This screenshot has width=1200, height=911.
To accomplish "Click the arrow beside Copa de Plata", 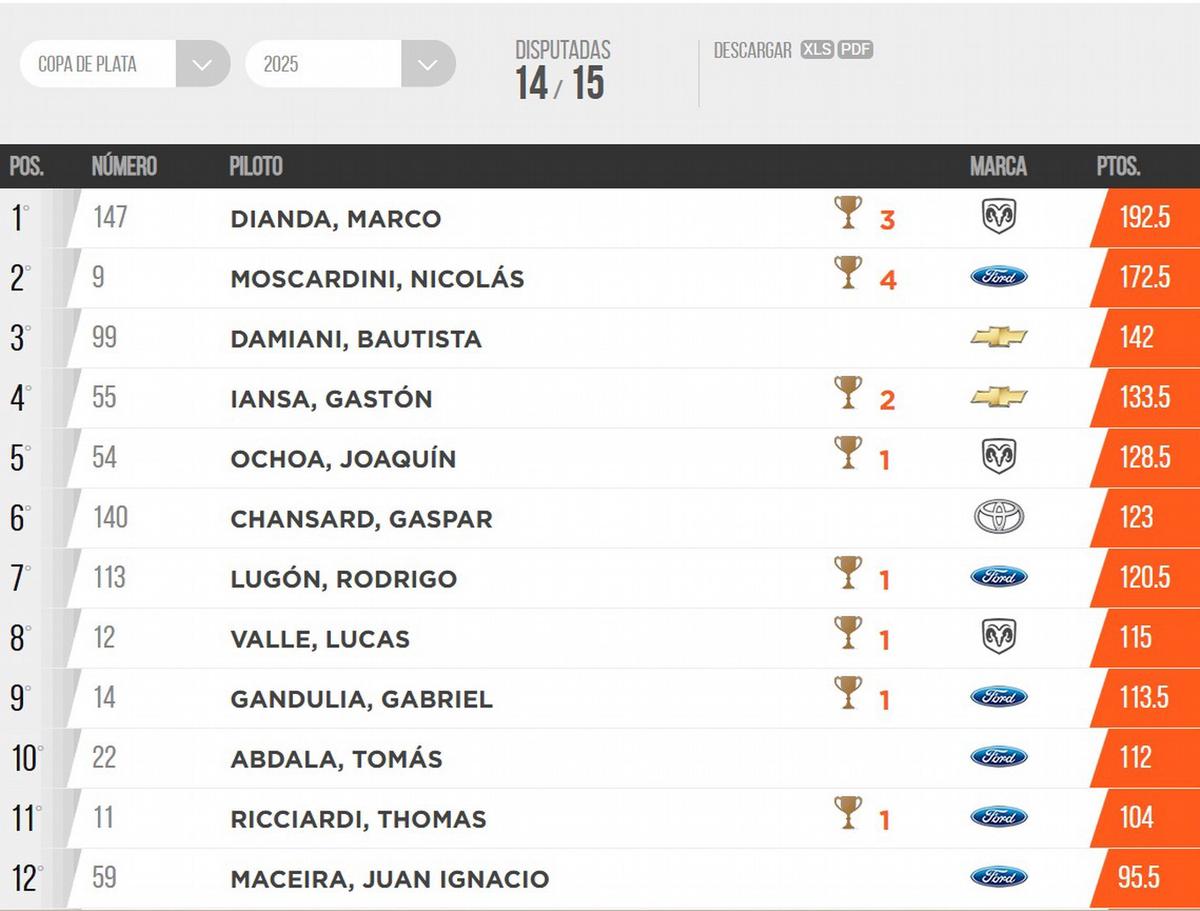I will pyautogui.click(x=203, y=64).
